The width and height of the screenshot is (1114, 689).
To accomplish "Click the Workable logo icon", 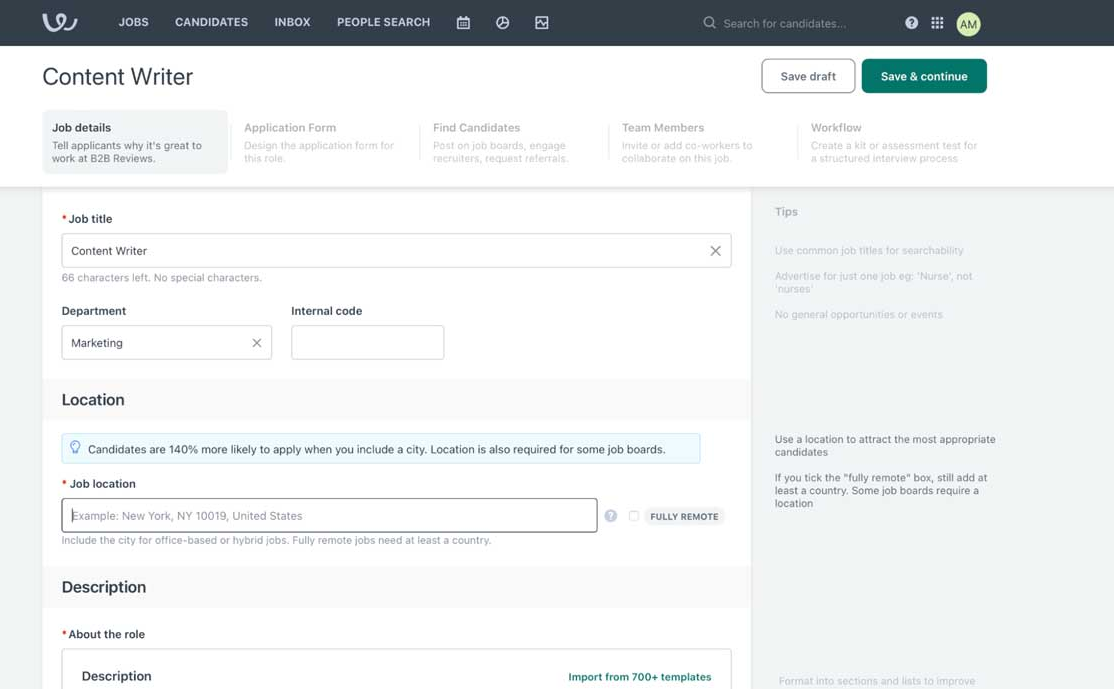I will 59,22.
